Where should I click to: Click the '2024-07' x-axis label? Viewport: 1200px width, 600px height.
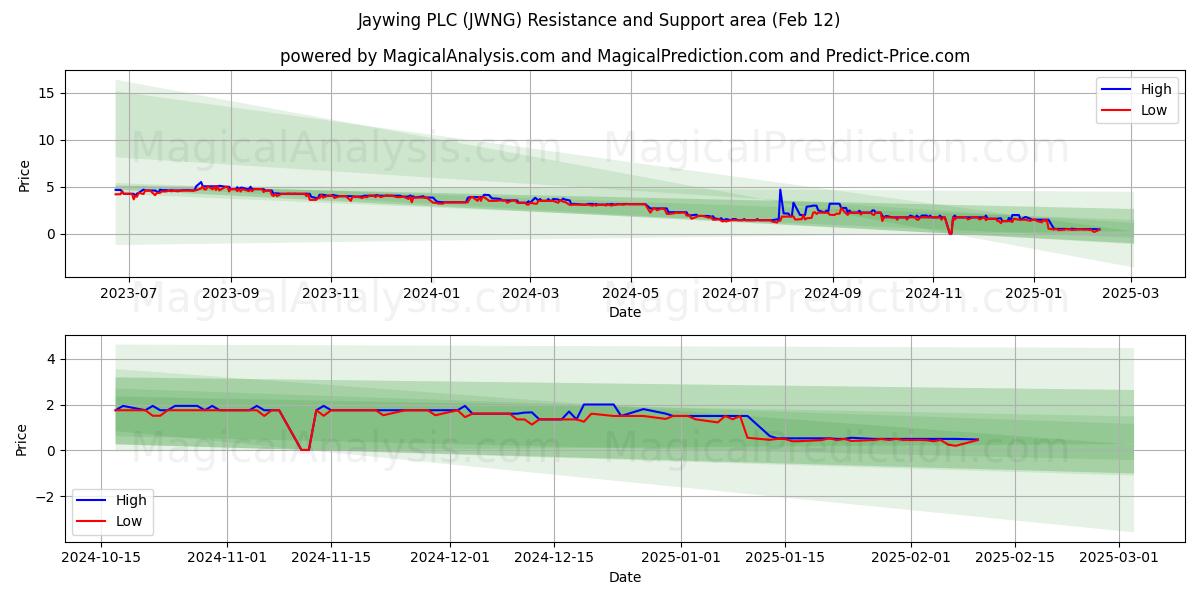point(730,294)
